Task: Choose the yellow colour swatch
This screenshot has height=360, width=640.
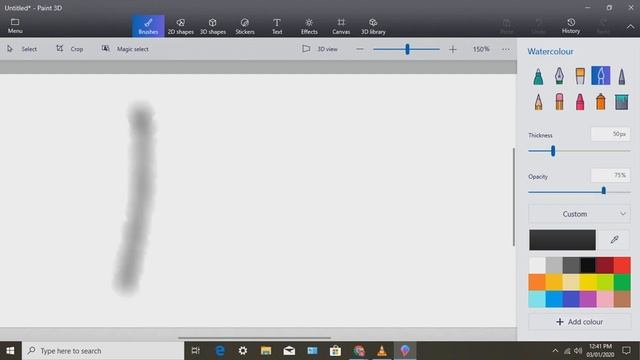Action: coord(588,282)
